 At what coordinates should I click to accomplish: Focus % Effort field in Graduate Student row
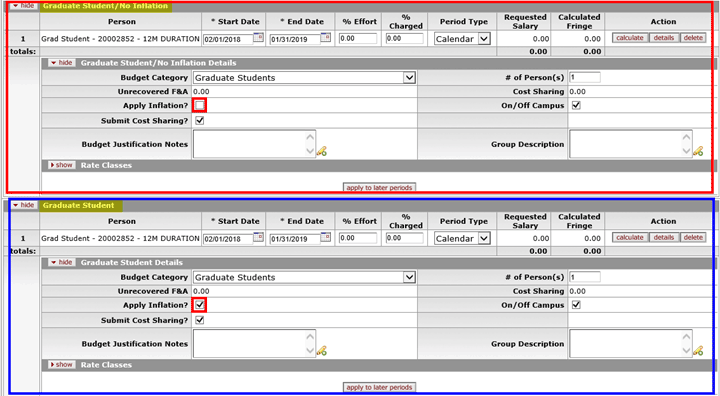(x=358, y=238)
